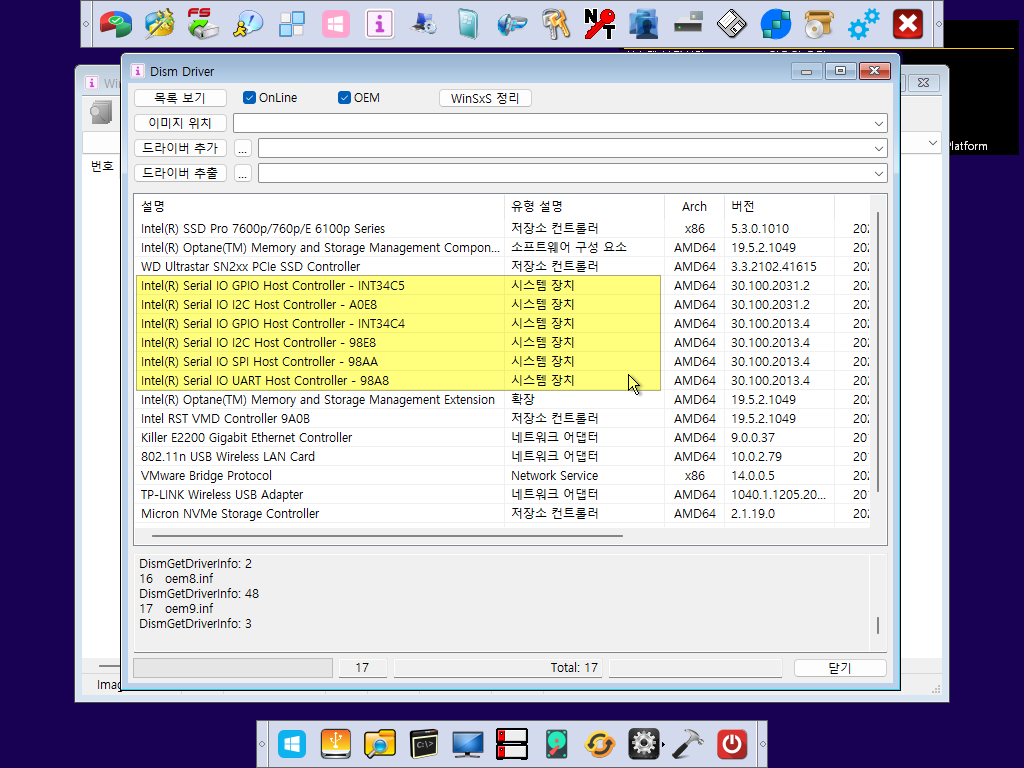This screenshot has width=1024, height=768.
Task: Select Intel RST VMD Controller 9A0B row
Action: (x=503, y=419)
